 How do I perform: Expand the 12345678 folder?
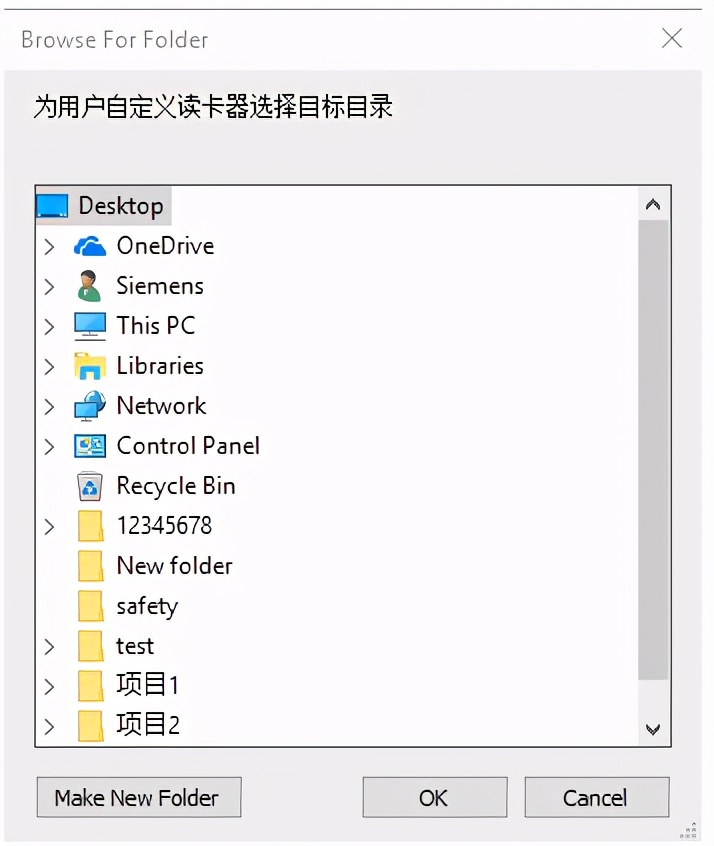tap(50, 525)
